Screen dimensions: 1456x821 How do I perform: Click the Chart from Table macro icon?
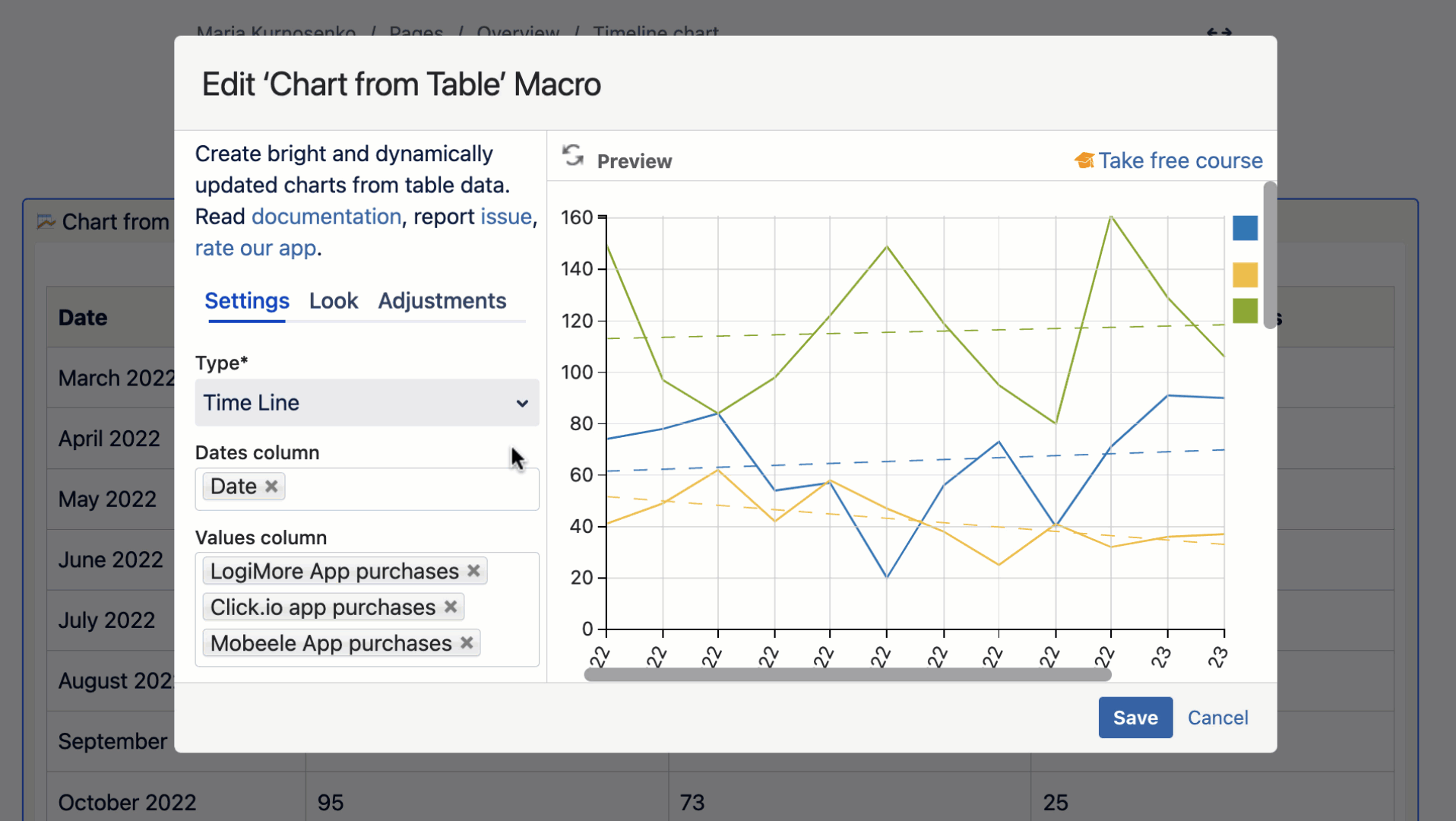coord(46,221)
